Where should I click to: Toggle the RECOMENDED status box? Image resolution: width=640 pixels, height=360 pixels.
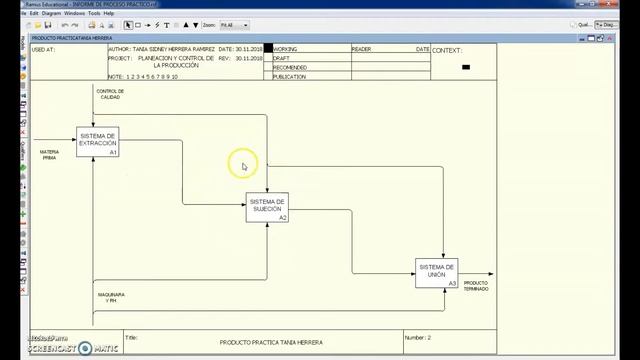point(268,67)
